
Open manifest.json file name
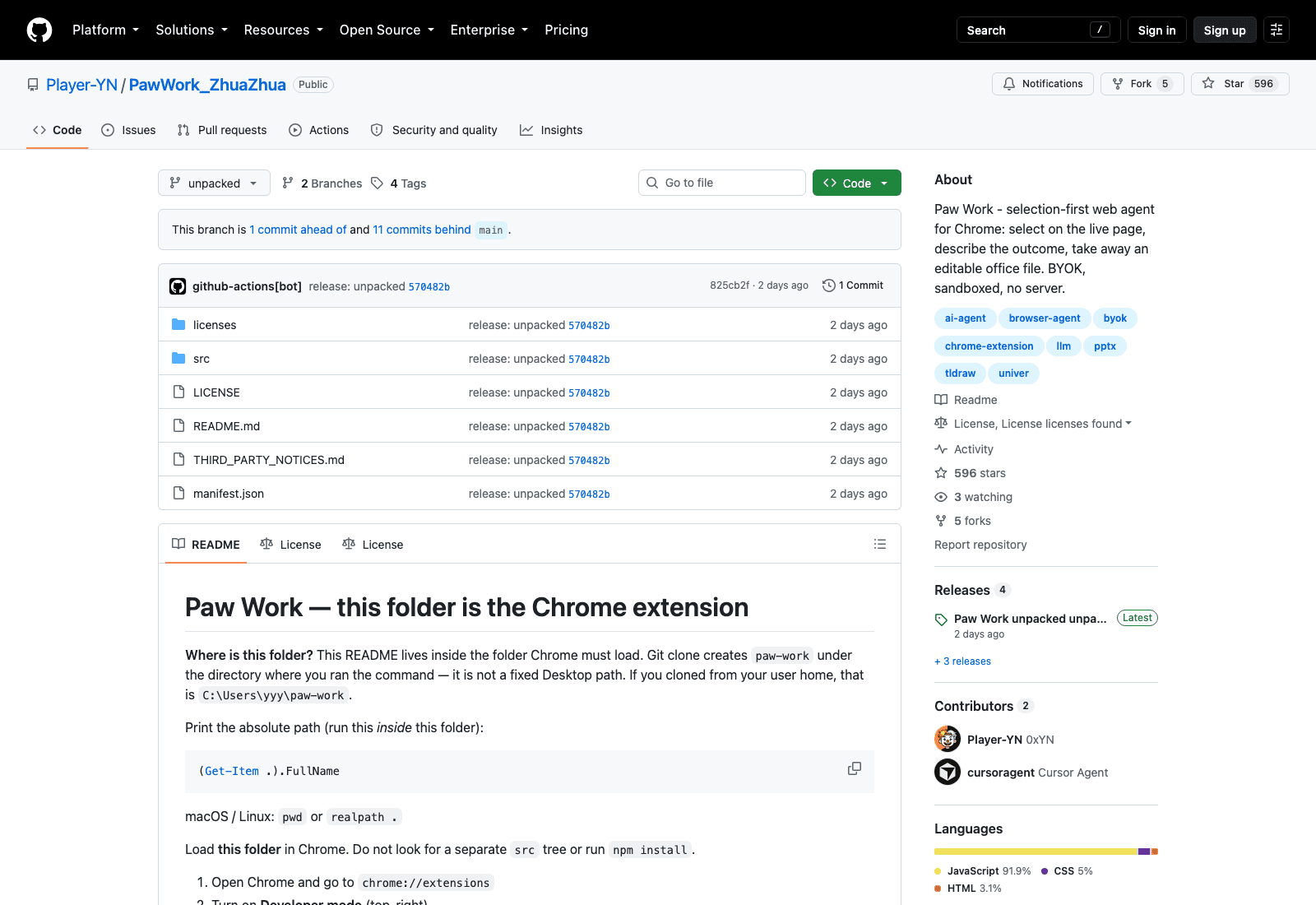coord(229,494)
